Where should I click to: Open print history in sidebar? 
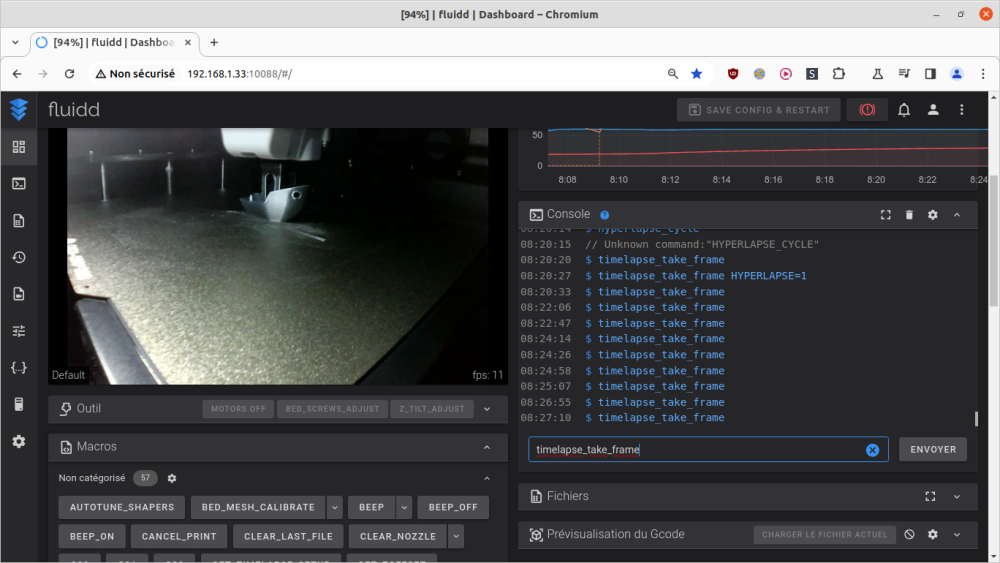[x=18, y=257]
